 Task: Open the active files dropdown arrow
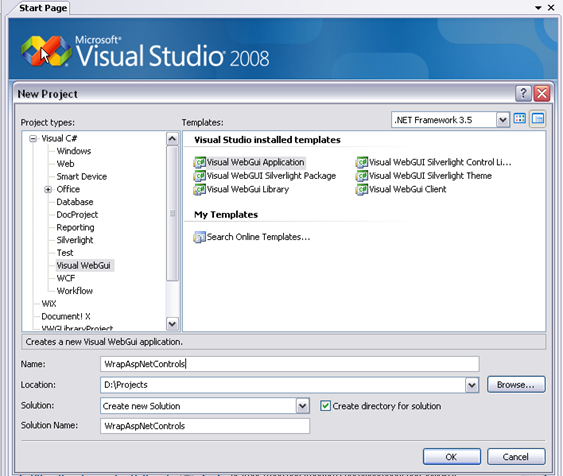pyautogui.click(x=538, y=8)
